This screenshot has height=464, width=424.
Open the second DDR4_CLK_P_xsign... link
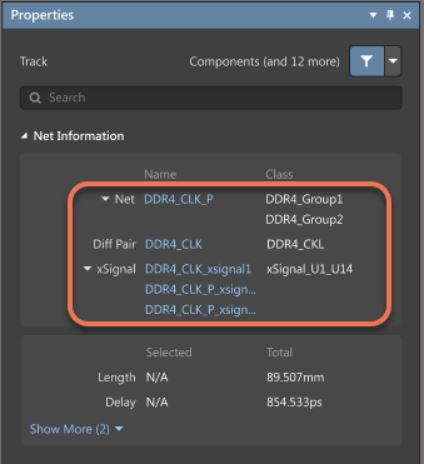tap(200, 290)
